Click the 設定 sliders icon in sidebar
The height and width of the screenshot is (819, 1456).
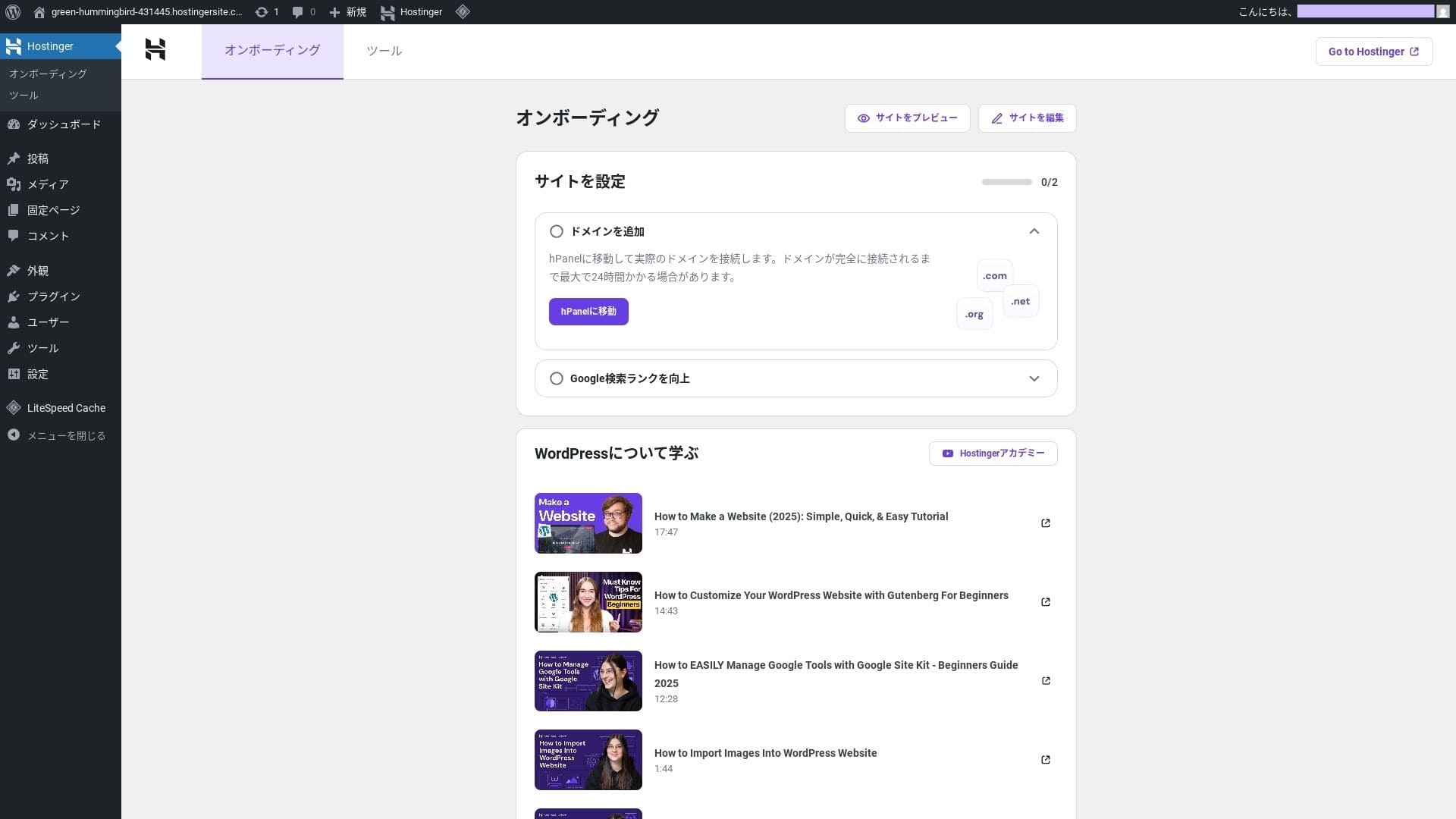click(x=14, y=374)
